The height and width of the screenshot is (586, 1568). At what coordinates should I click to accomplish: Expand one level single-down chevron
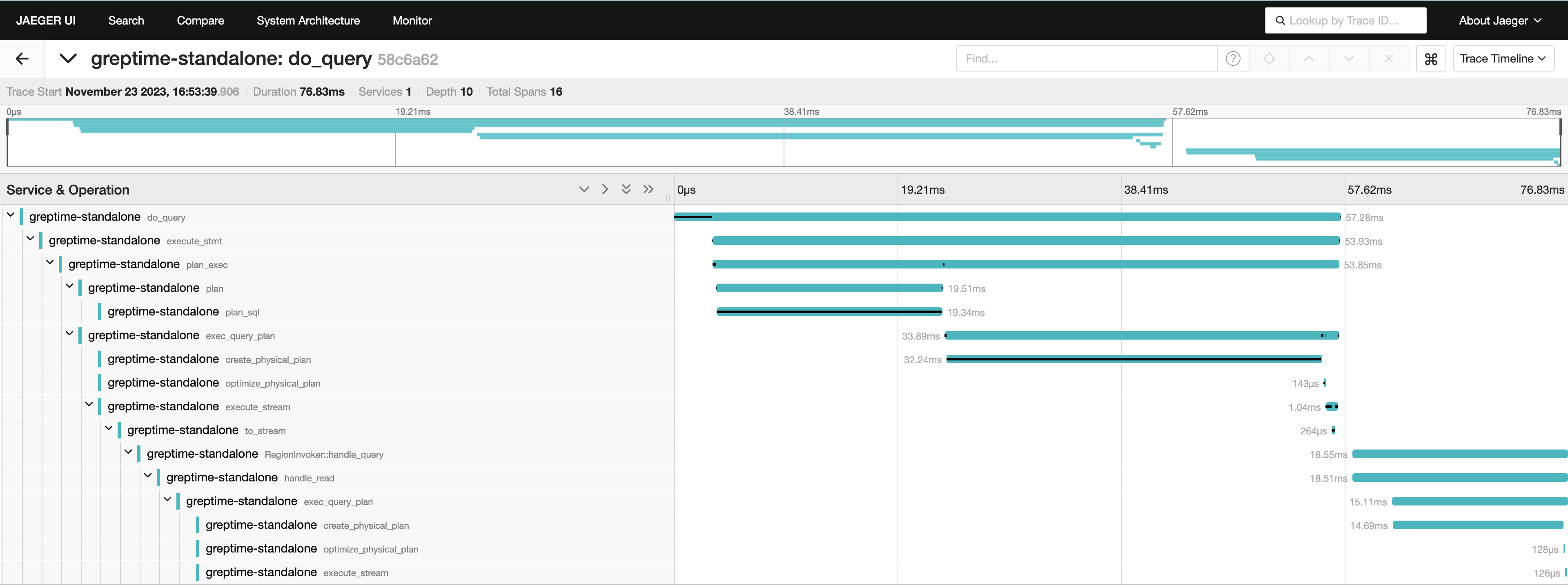584,190
